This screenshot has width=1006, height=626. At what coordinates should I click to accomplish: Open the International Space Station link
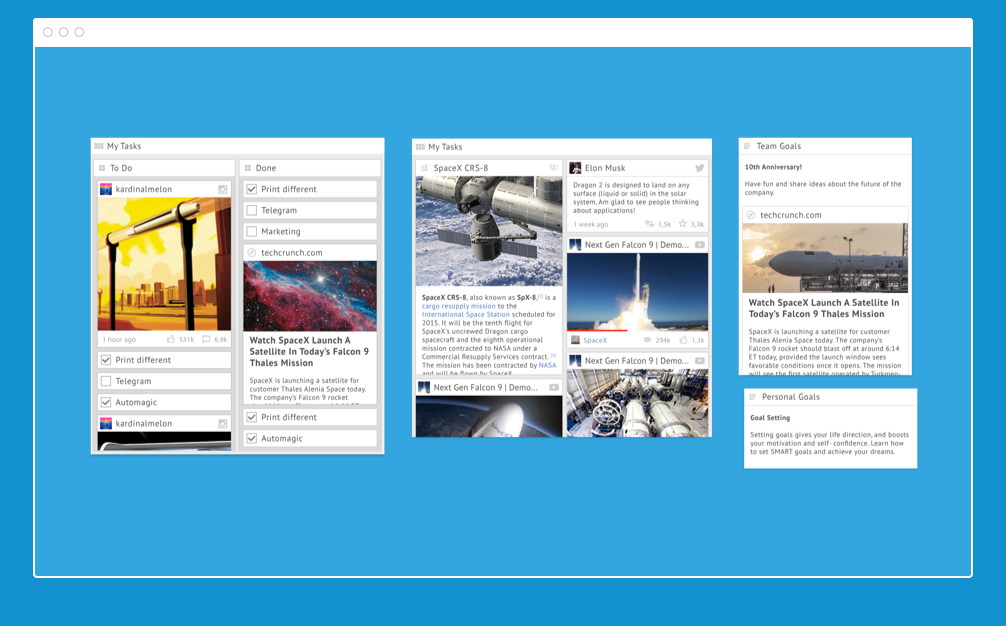pyautogui.click(x=465, y=314)
